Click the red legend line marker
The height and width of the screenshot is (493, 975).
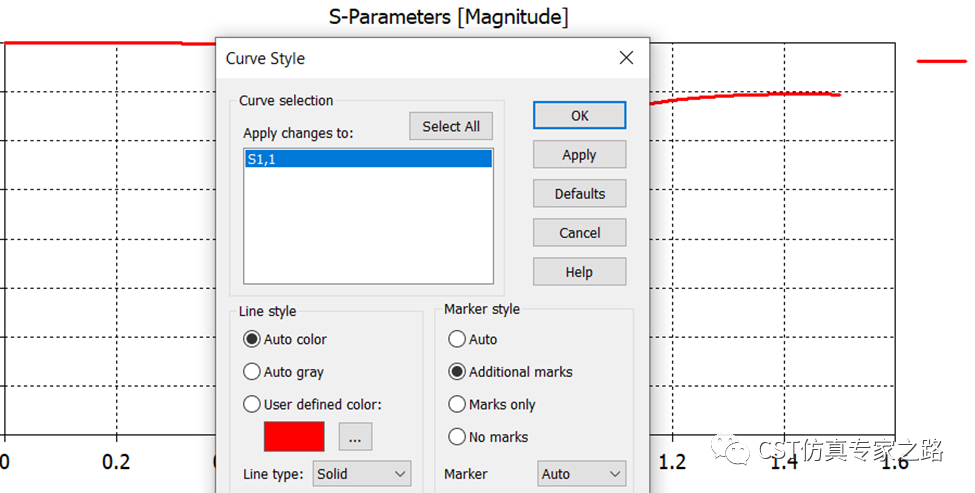coord(941,62)
